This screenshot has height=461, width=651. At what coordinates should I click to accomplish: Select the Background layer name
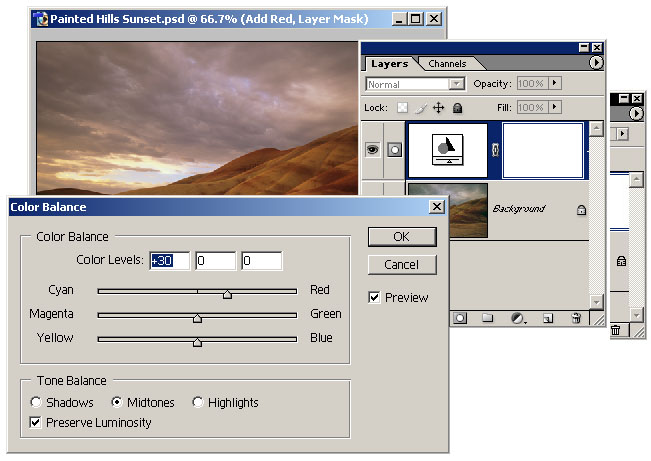point(519,209)
